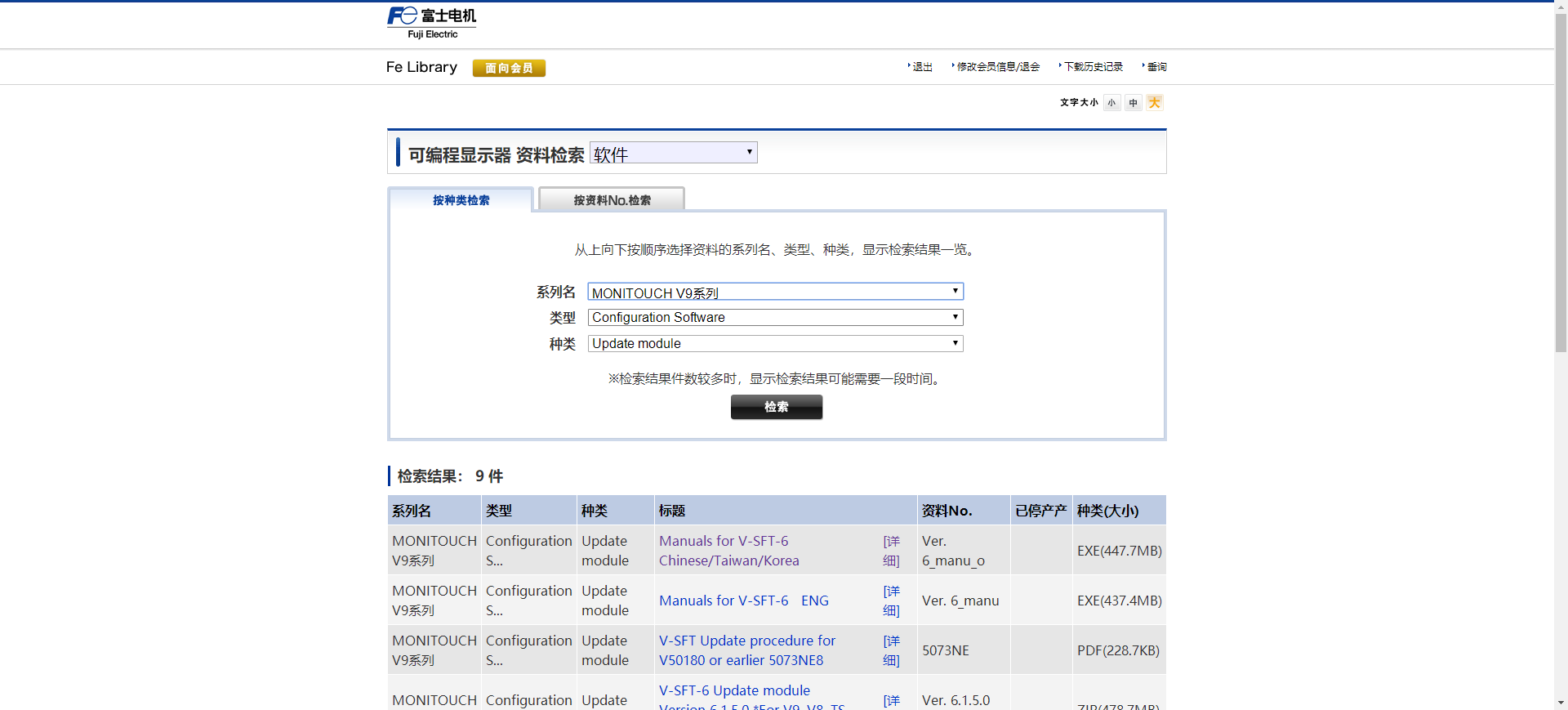Set text size to small (小)
The image size is (1568, 710).
click(x=1111, y=103)
